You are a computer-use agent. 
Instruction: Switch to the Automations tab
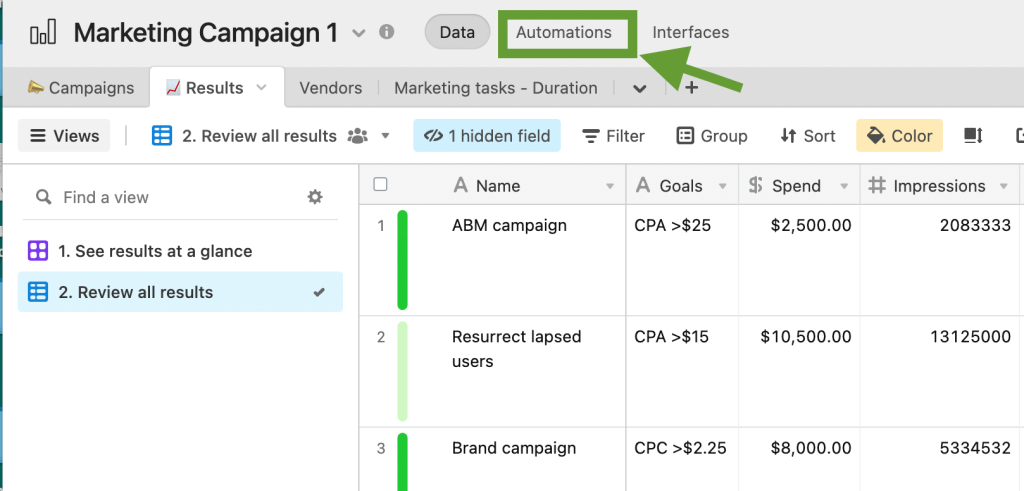pyautogui.click(x=564, y=32)
